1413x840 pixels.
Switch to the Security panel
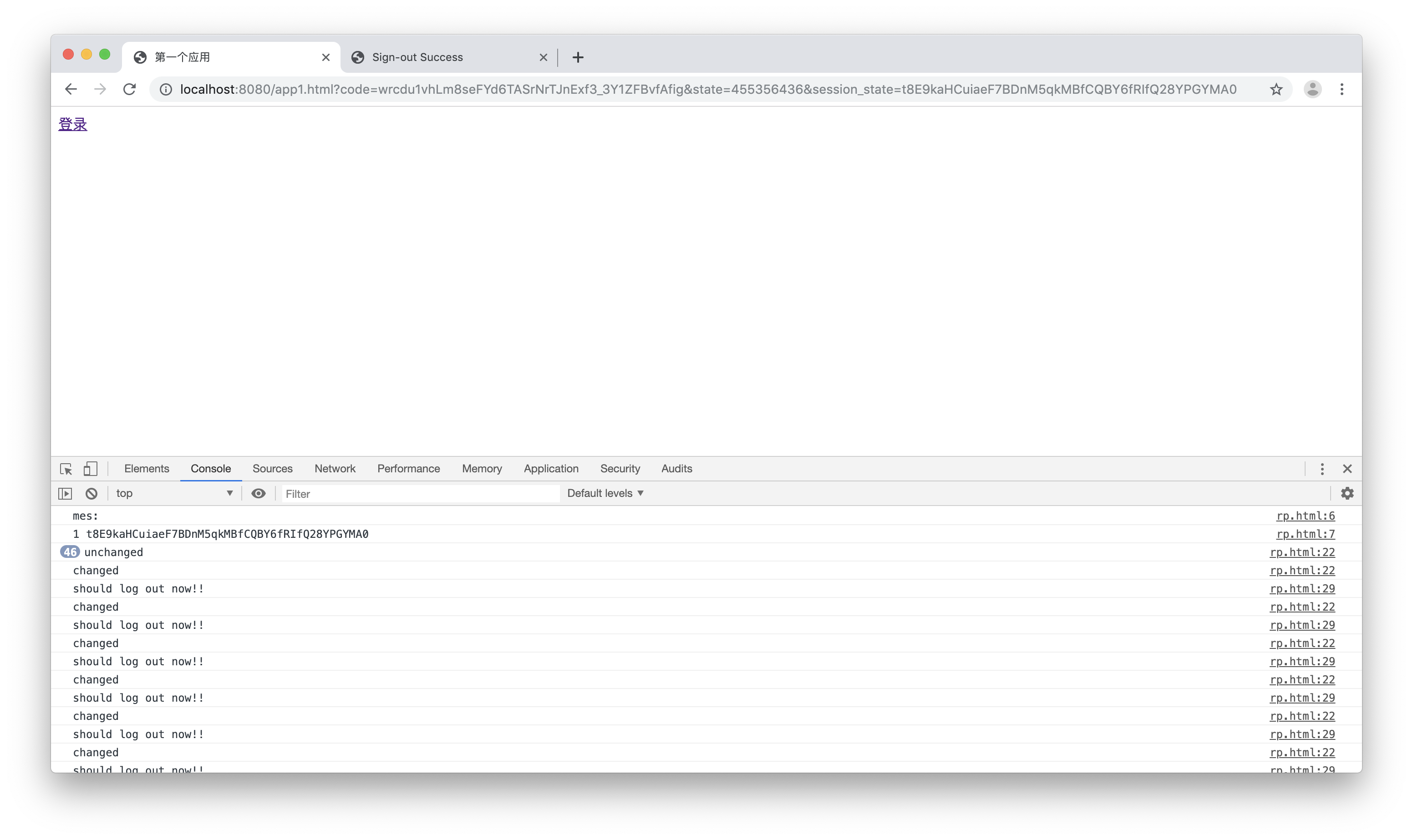click(620, 469)
